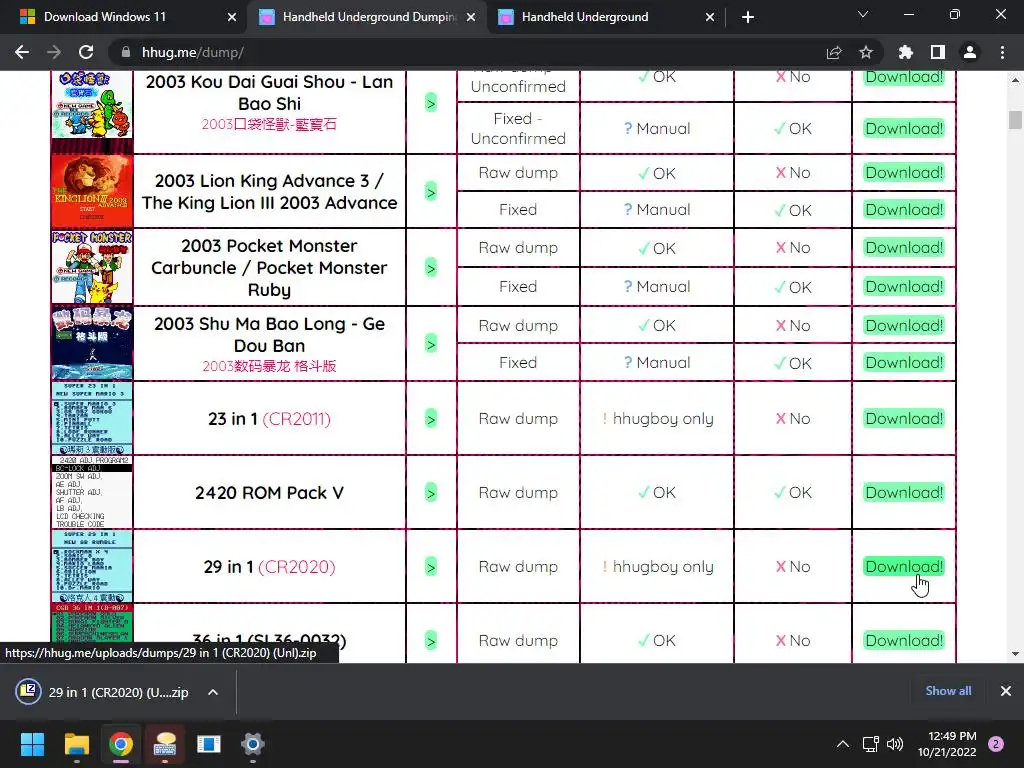
Task: Reload the hhug.me dump page
Action: click(86, 52)
